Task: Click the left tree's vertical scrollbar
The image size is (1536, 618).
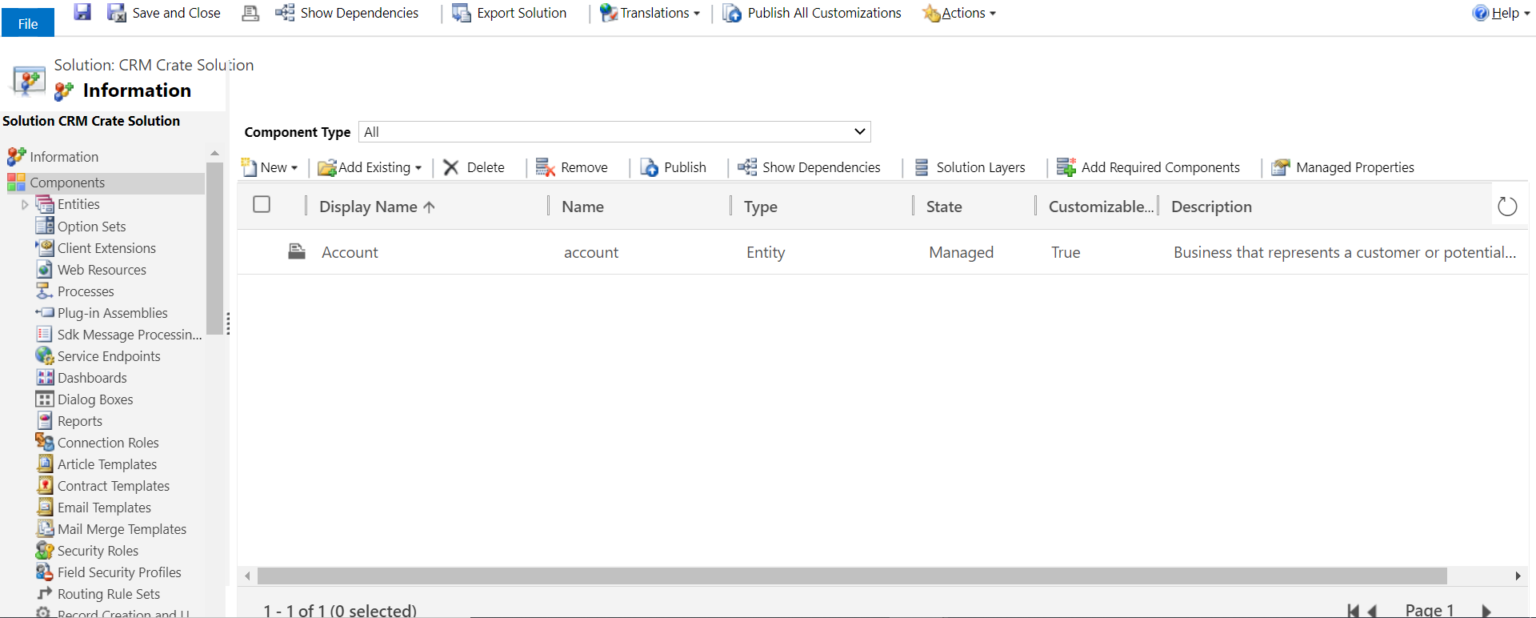Action: [x=214, y=248]
